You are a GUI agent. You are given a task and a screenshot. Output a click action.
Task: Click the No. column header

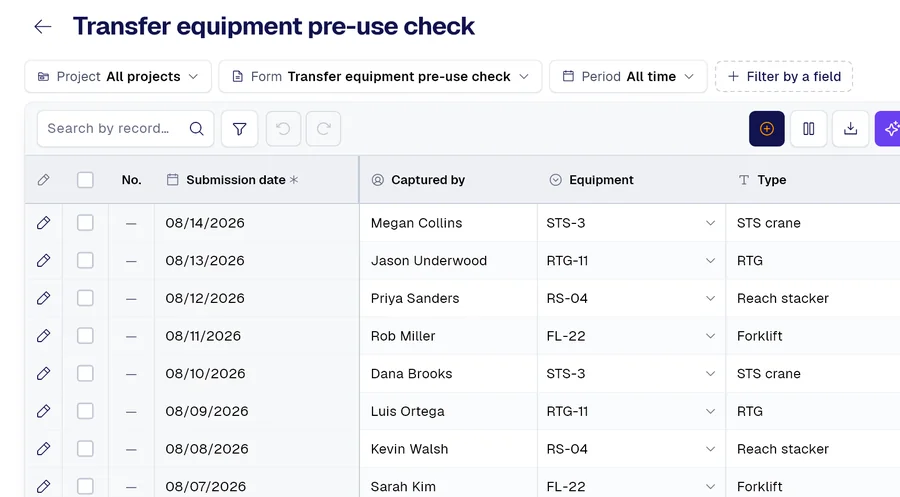click(x=131, y=180)
